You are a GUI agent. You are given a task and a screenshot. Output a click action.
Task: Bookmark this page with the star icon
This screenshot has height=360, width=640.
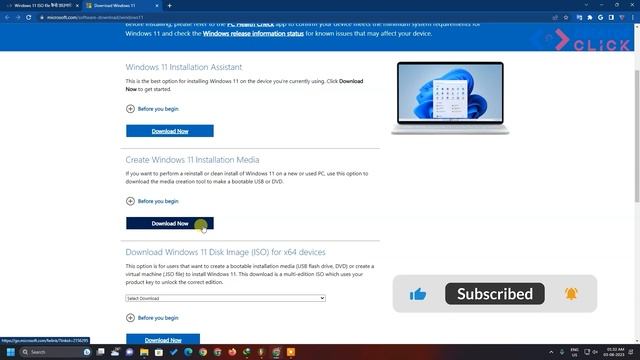click(x=566, y=18)
